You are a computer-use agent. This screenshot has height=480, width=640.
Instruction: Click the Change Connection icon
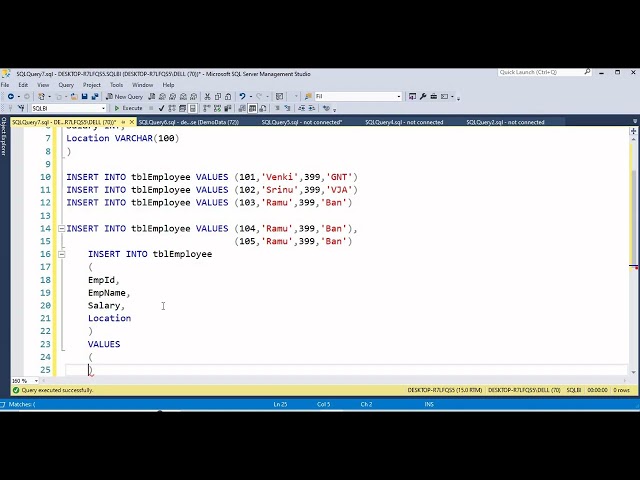tap(21, 108)
